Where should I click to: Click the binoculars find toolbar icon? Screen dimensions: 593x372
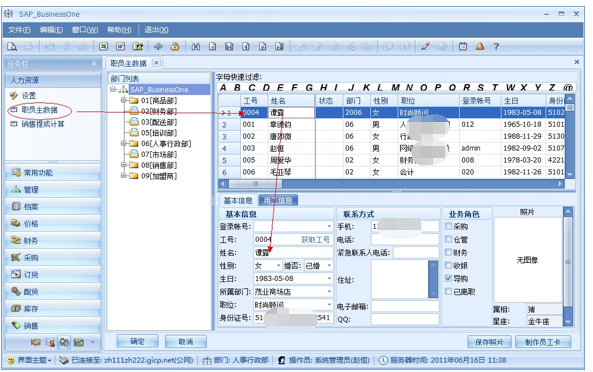196,46
